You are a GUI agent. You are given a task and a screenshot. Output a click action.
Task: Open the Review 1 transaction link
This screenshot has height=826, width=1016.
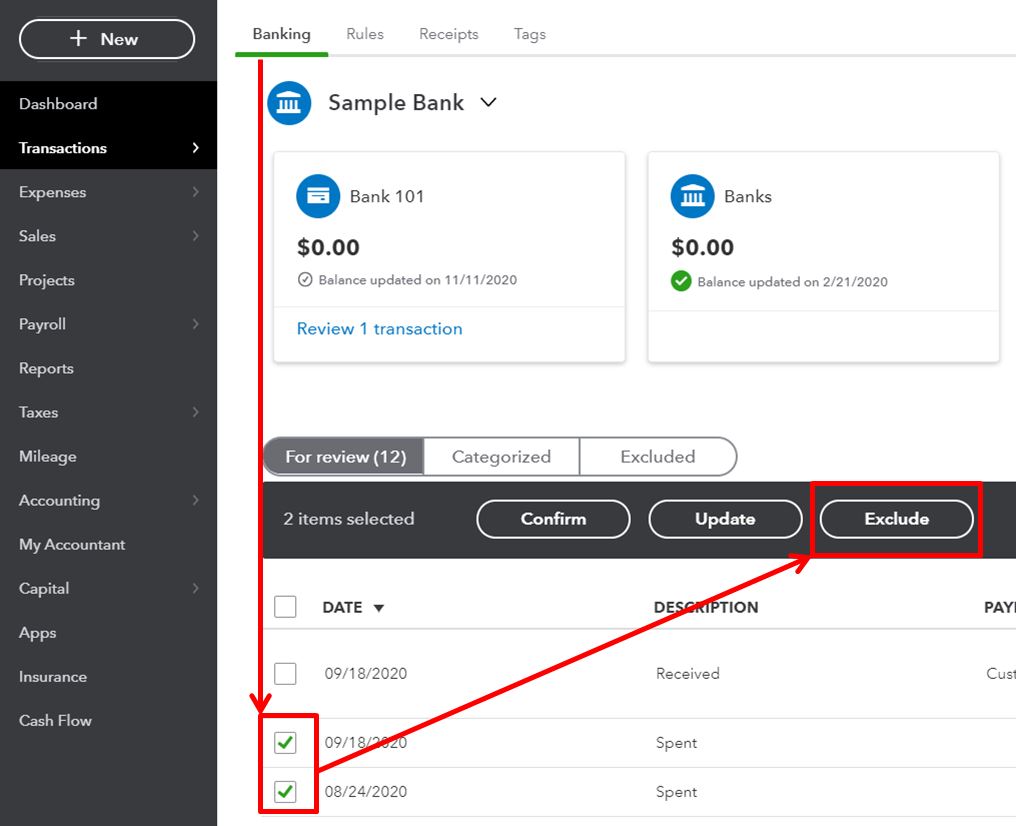(379, 329)
